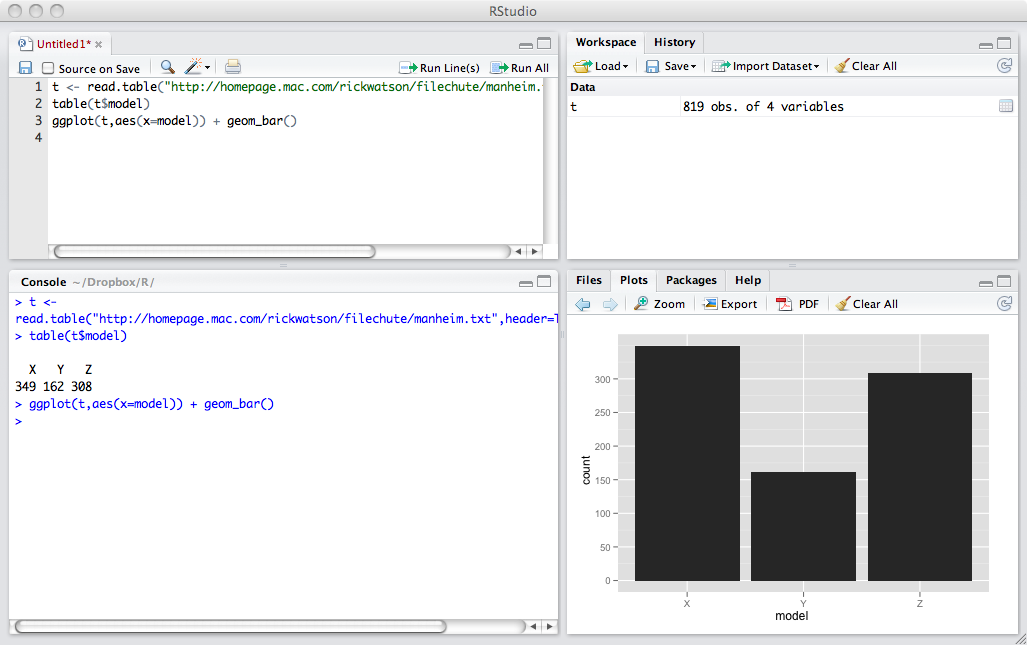The image size is (1027, 645).
Task: Open the Import Dataset dropdown
Action: (765, 66)
